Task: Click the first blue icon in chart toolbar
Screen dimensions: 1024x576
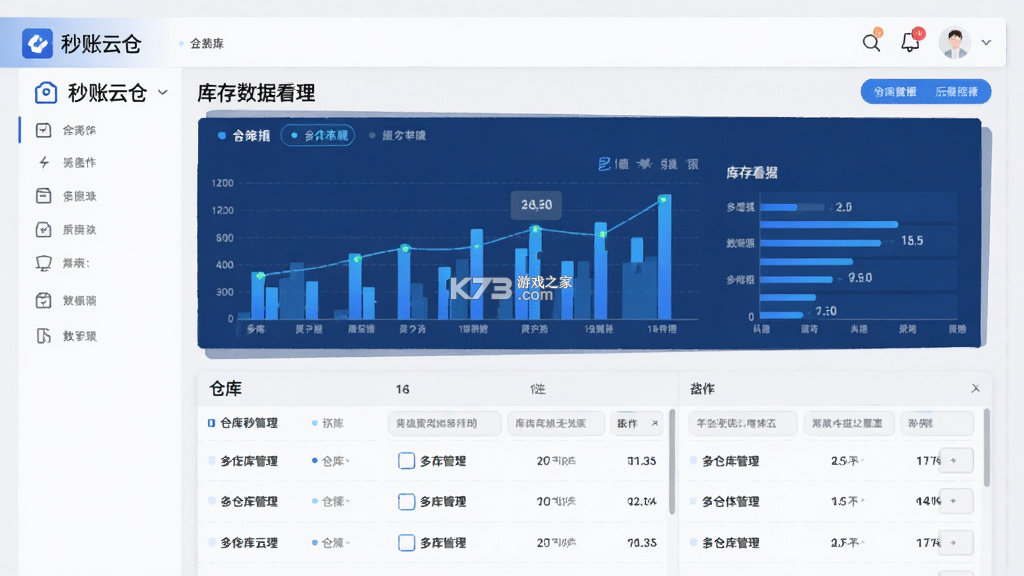Action: click(605, 163)
